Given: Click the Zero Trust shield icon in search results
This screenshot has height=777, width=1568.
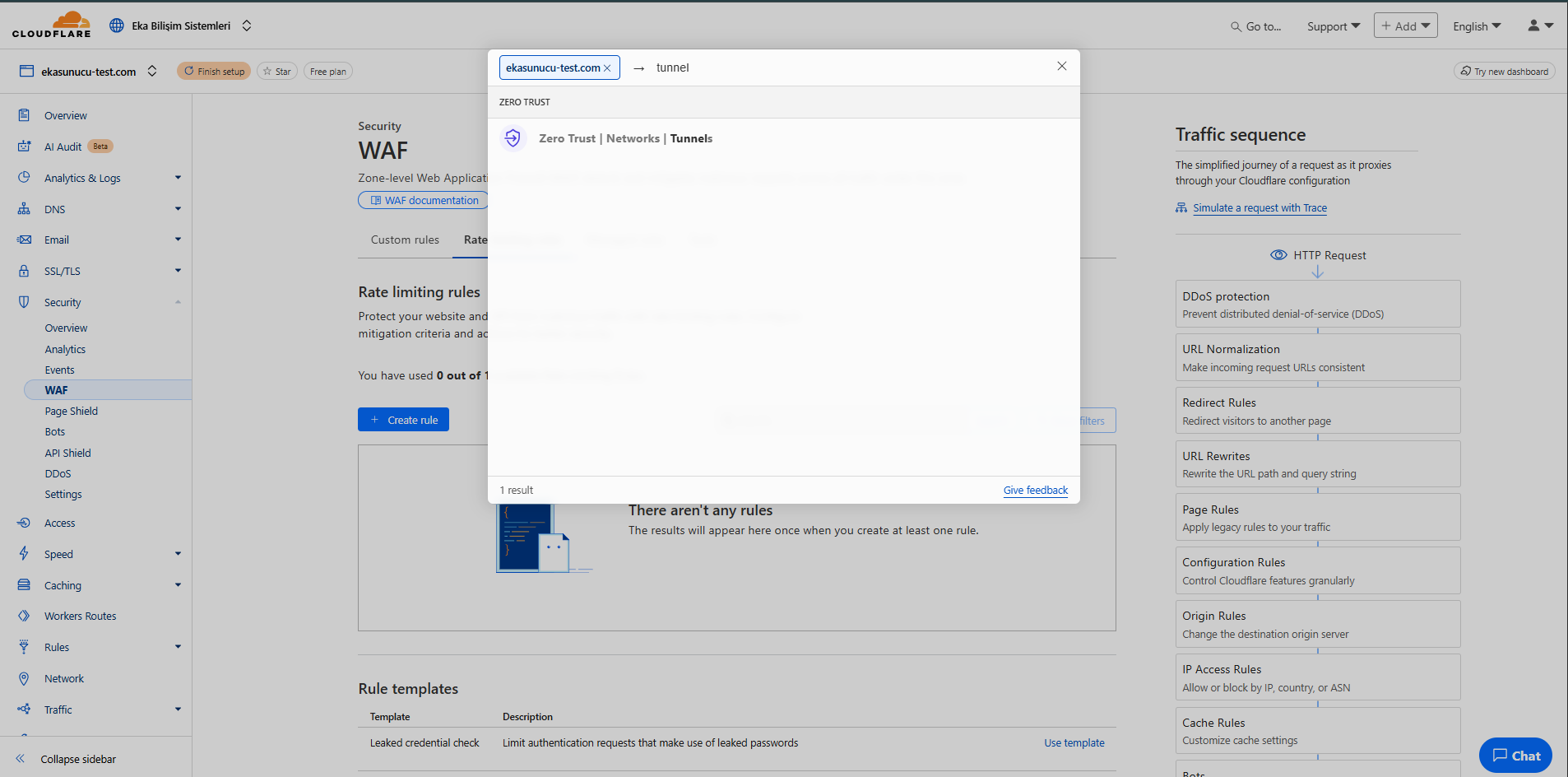Looking at the screenshot, I should click(x=513, y=138).
